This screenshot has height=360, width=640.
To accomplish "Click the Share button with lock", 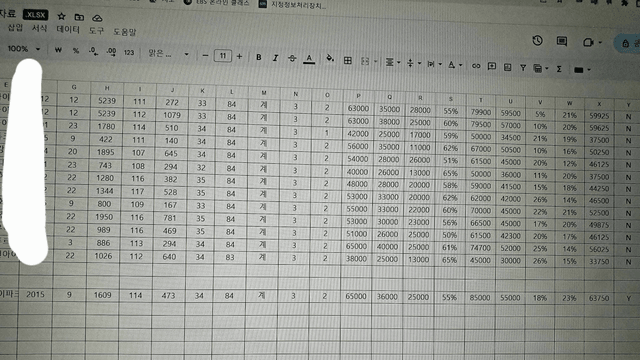I will click(x=628, y=43).
